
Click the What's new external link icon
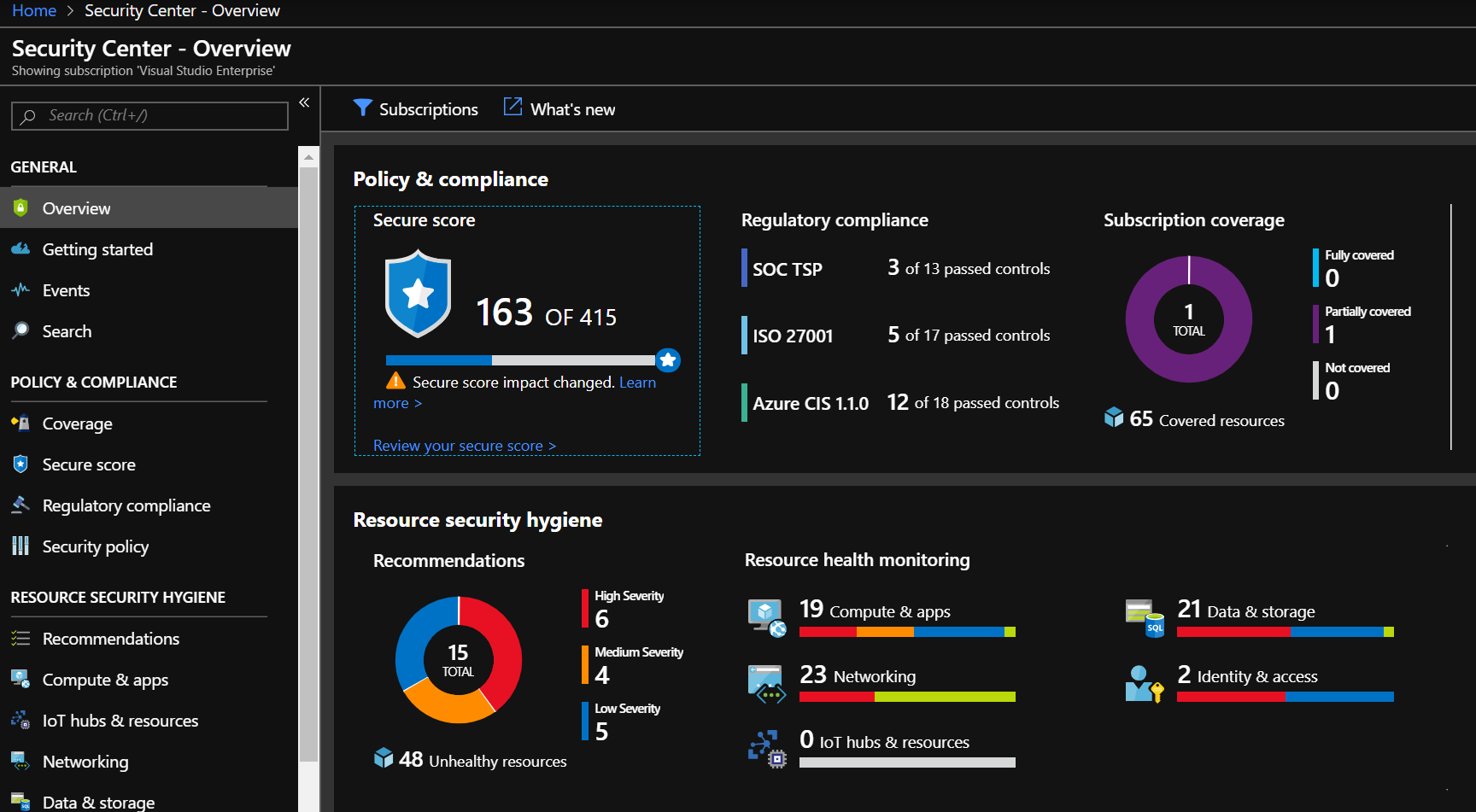(x=512, y=107)
